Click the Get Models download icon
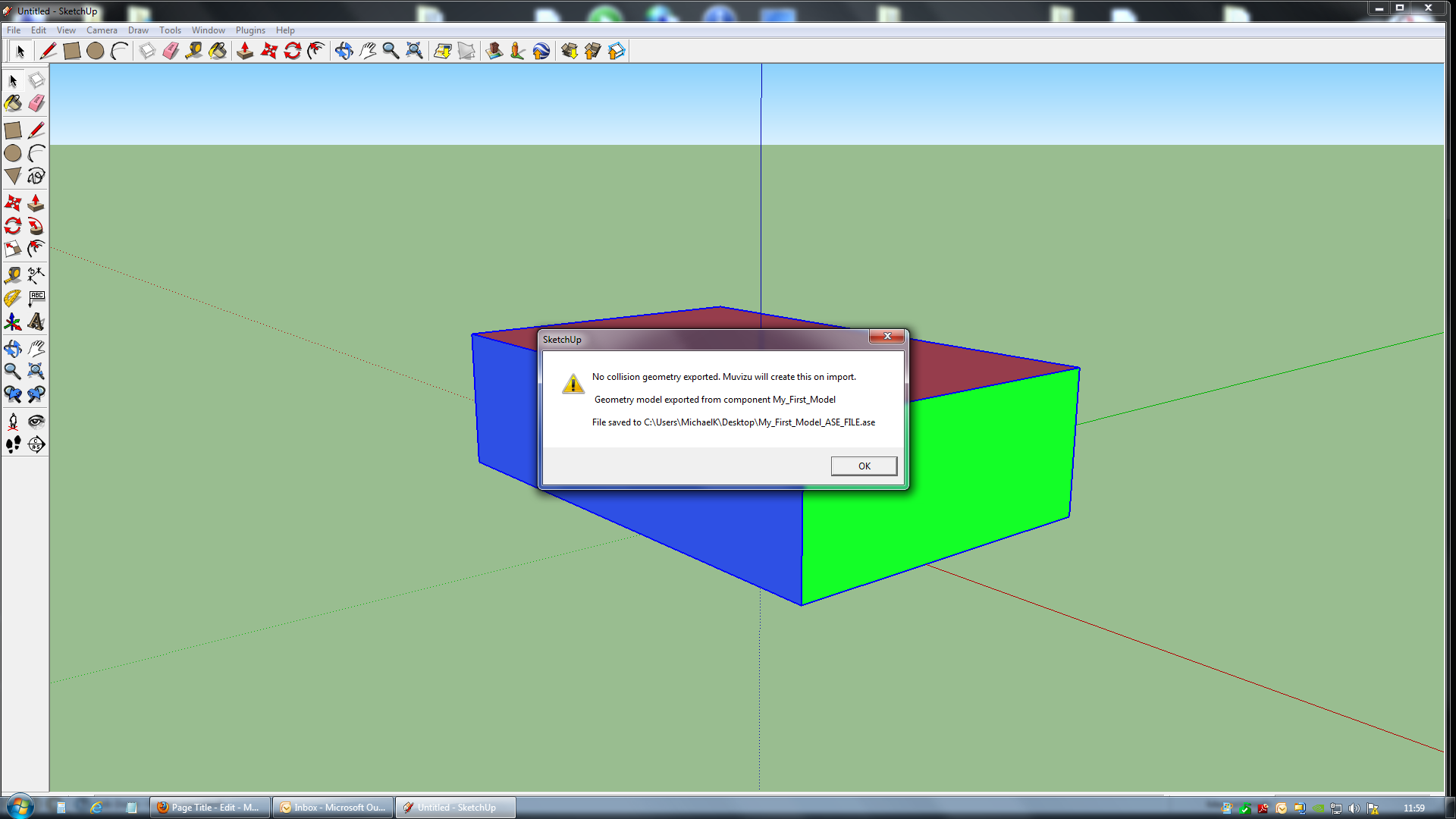This screenshot has width=1456, height=819. 570,51
